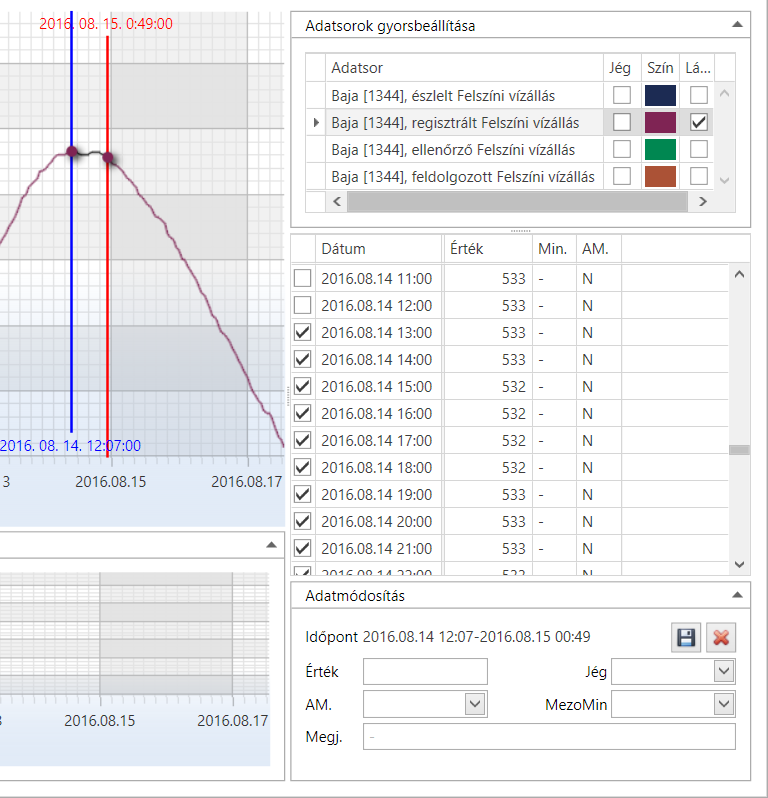Open the green color swatch for ellenőrző series
This screenshot has height=798, width=768.
[660, 149]
